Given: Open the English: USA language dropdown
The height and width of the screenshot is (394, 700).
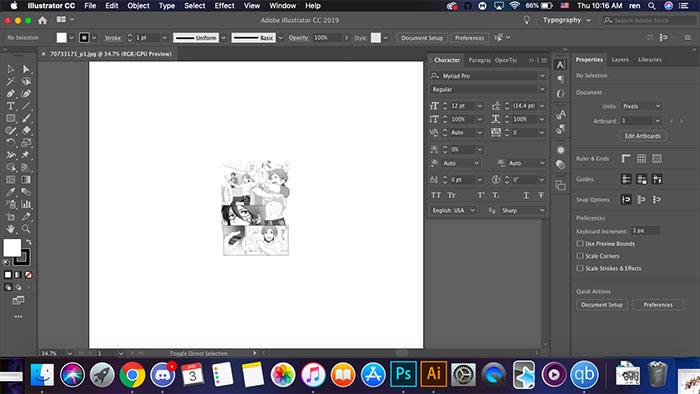Looking at the screenshot, I should pos(454,210).
